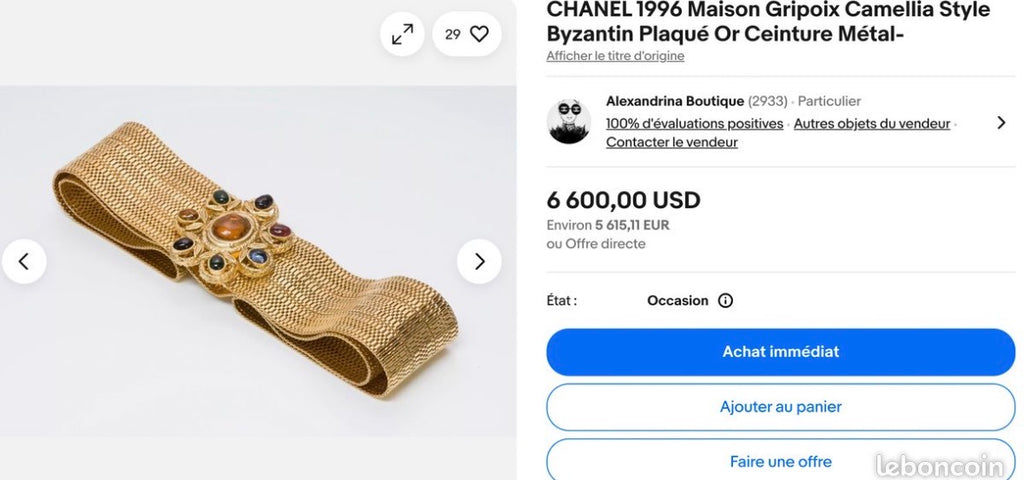Click Afficher le titre d'origine link
The image size is (1024, 480).
(615, 56)
